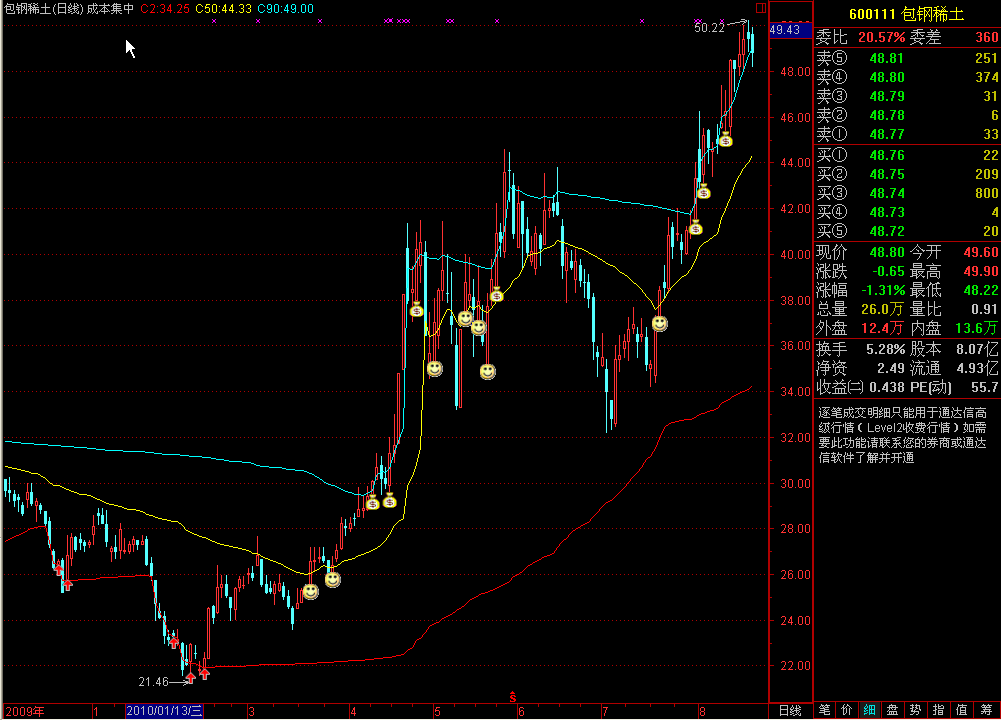
Task: Click the 21.46 low price annotation
Action: coord(153,682)
